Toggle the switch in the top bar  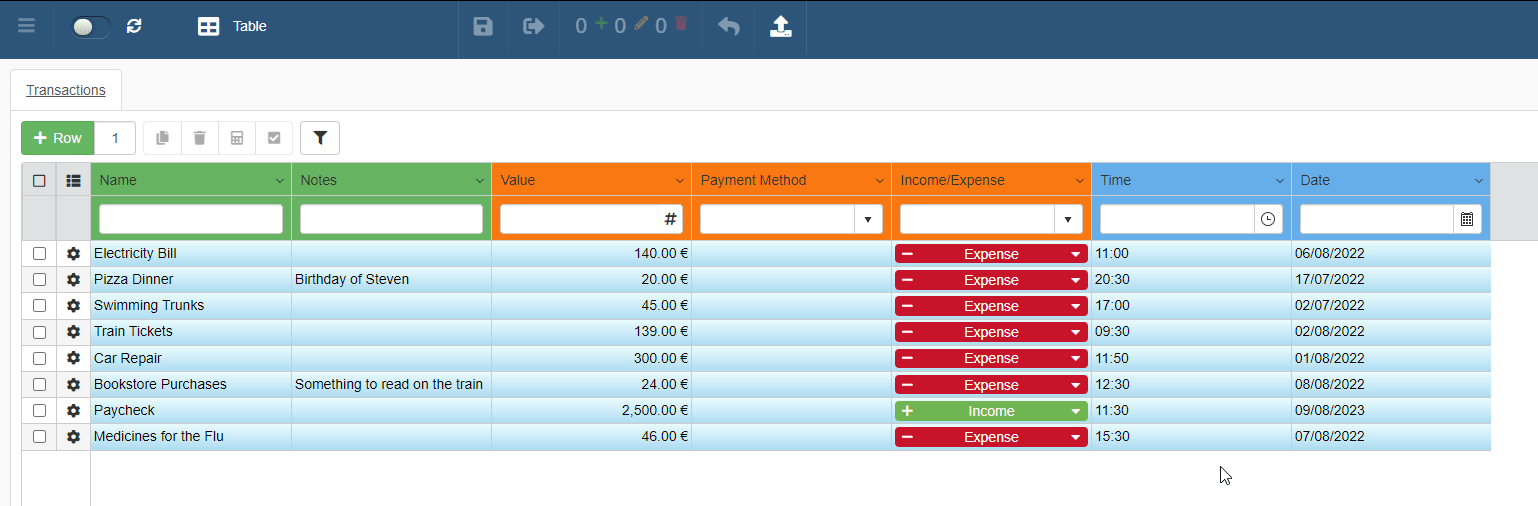click(91, 27)
